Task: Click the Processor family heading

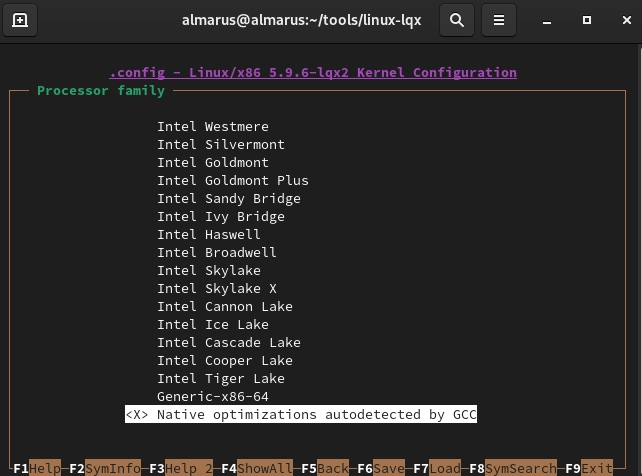Action: tap(101, 90)
